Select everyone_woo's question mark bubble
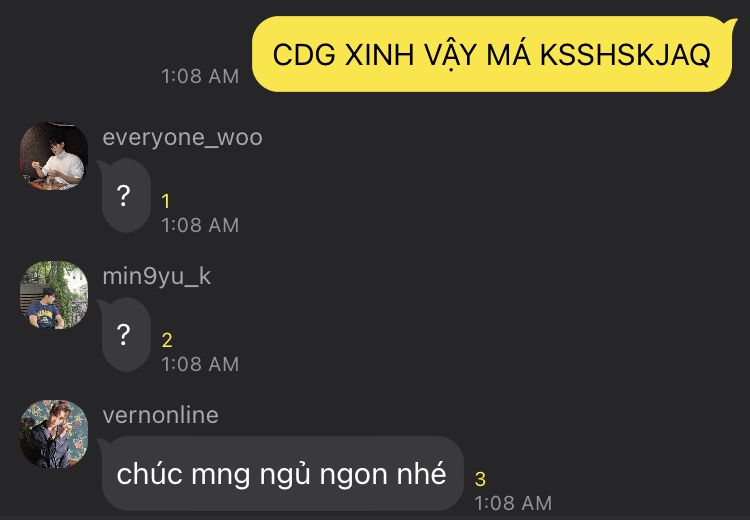Screen dimensions: 750x520 coord(126,195)
